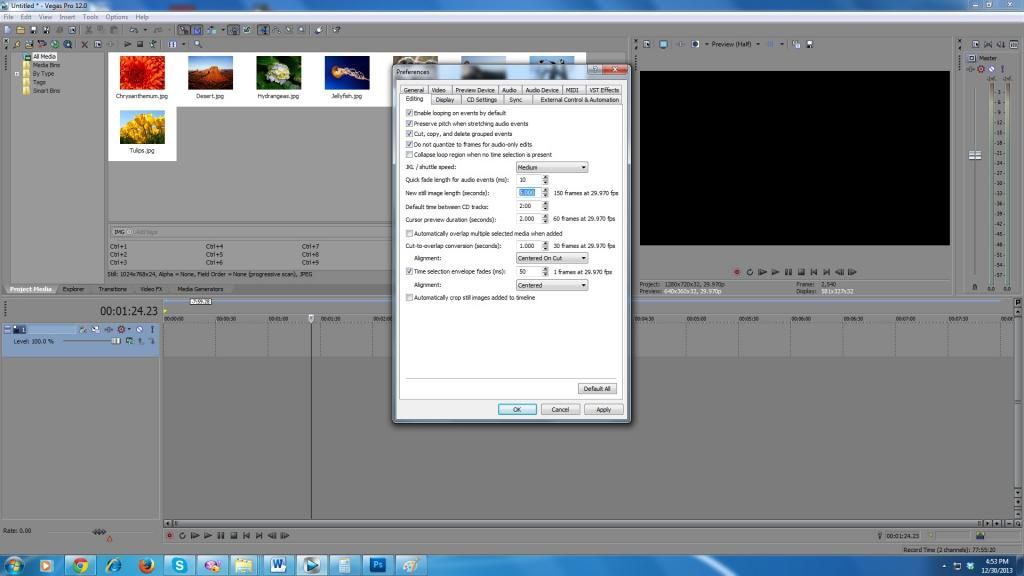The image size is (1024, 576).
Task: Click Chrome icon in the taskbar
Action: click(80, 565)
